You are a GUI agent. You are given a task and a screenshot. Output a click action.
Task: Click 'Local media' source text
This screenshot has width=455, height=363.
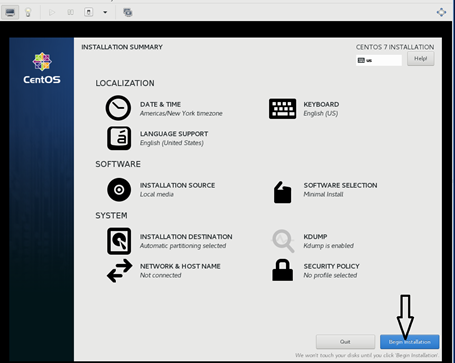coord(157,194)
